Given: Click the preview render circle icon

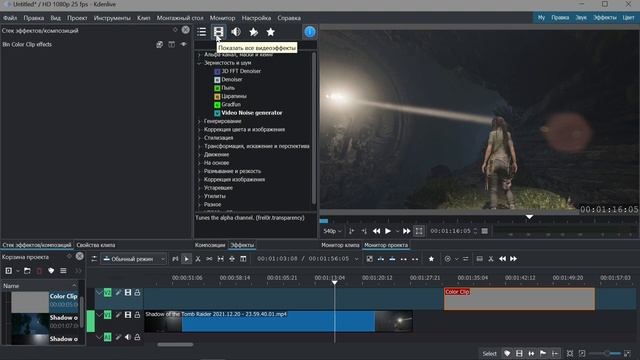Looking at the screenshot, I should (448, 259).
